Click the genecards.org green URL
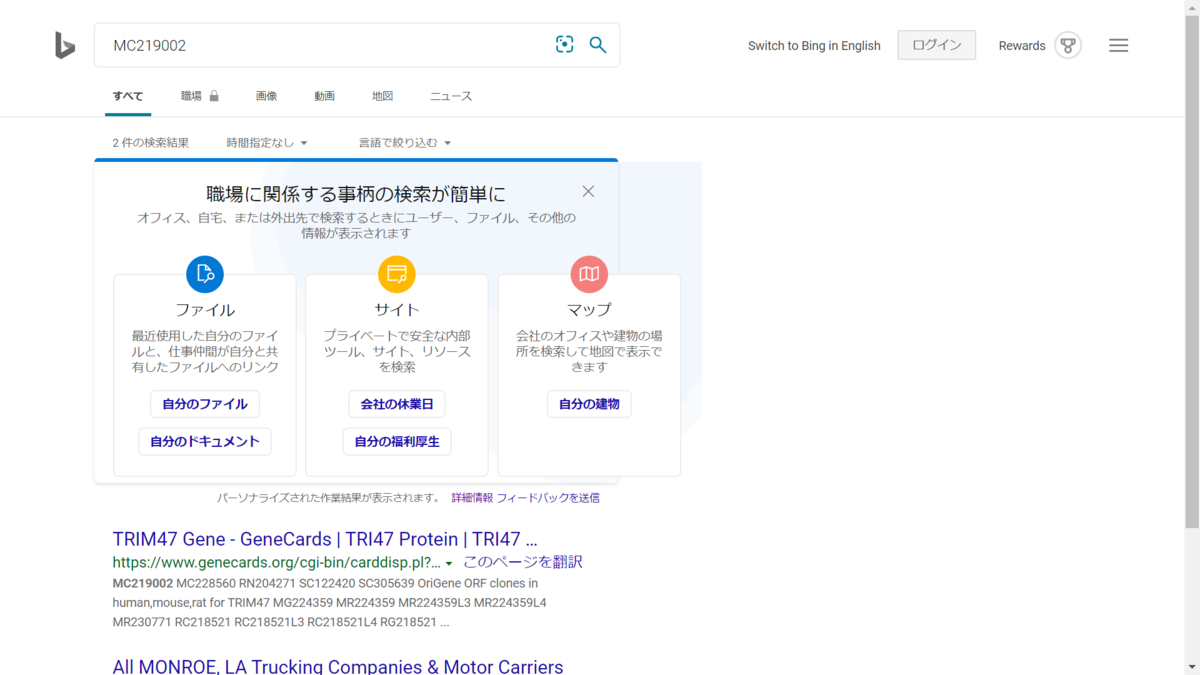The image size is (1200, 675). point(276,562)
